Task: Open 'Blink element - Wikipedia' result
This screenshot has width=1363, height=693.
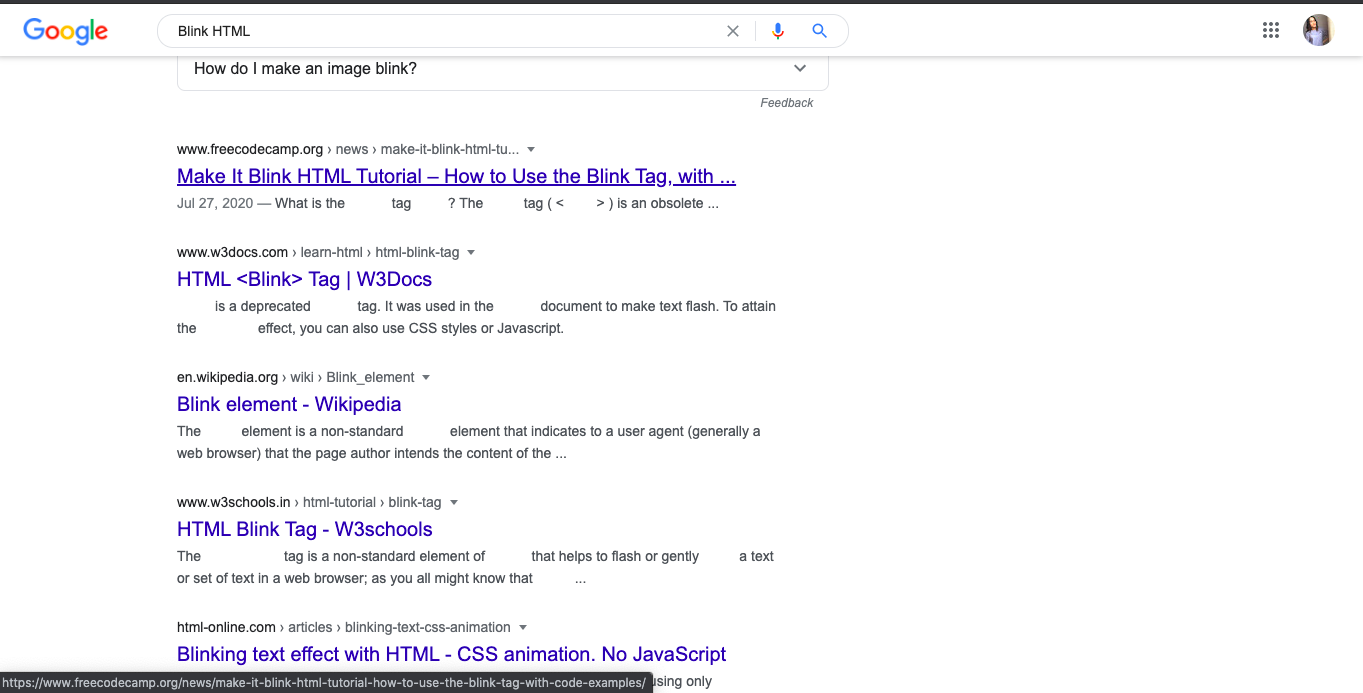Action: point(289,405)
